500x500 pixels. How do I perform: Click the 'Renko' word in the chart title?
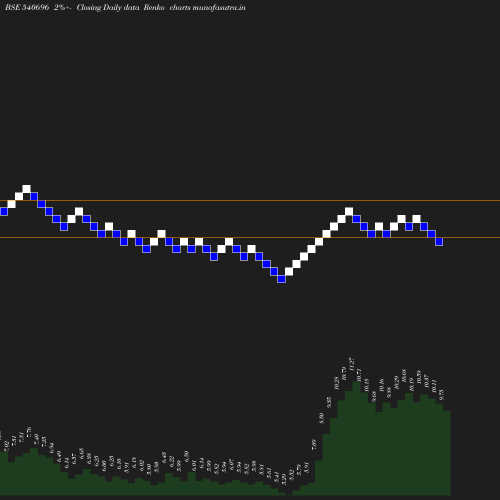tap(154, 7)
